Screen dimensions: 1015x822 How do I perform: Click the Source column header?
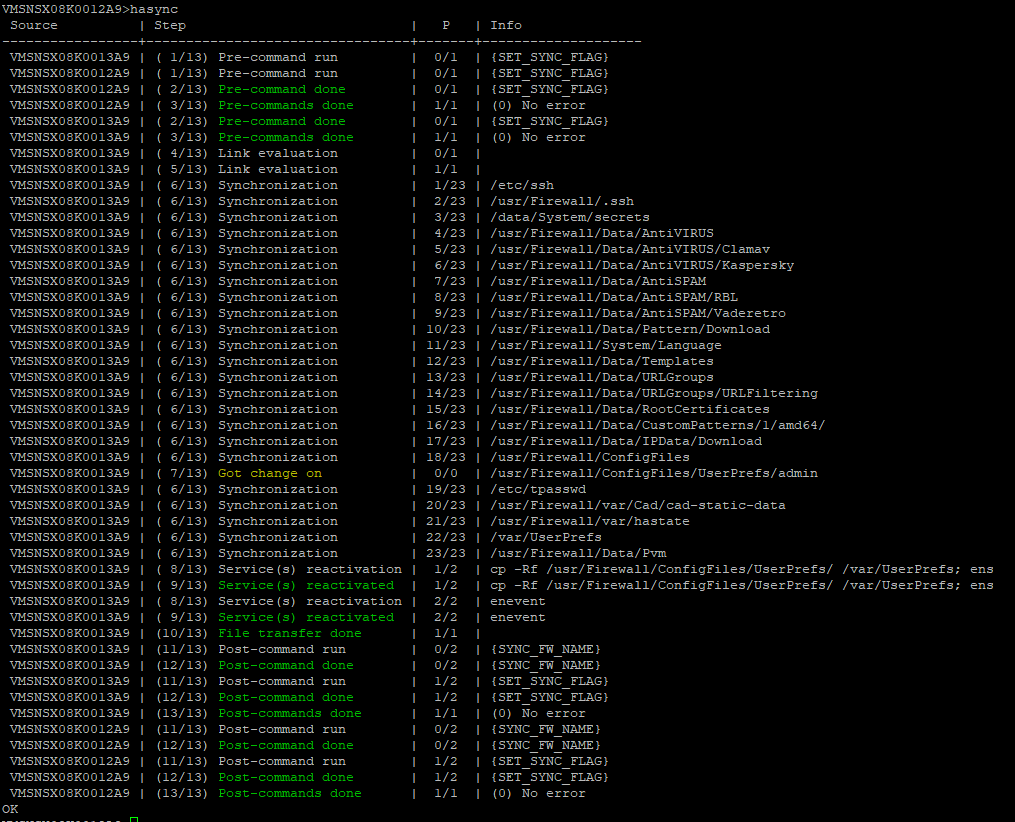(34, 25)
